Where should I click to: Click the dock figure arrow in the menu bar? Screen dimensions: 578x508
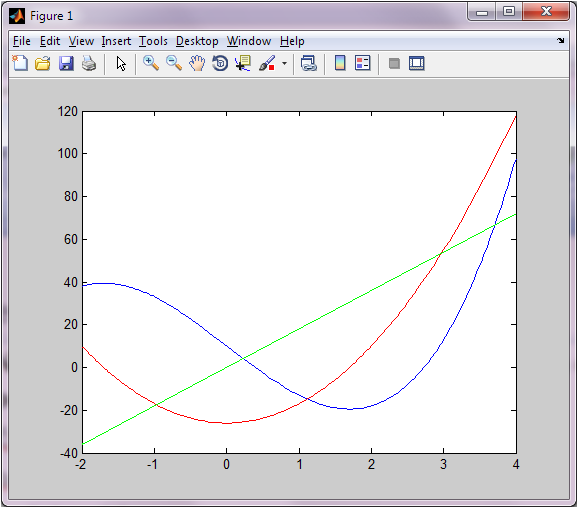click(561, 41)
